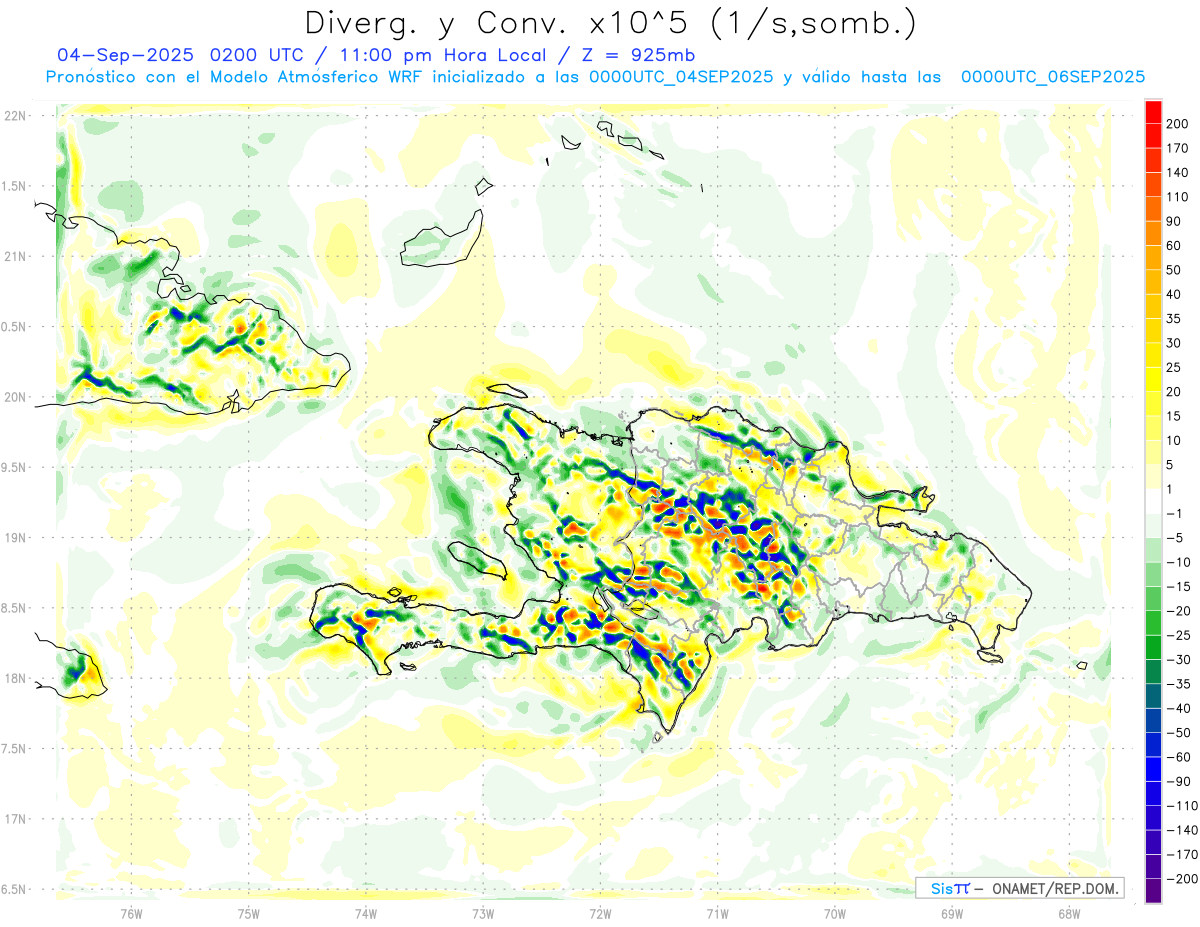This screenshot has width=1200, height=927.
Task: Click the '1.5N' latitude axis label
Action: [14, 186]
